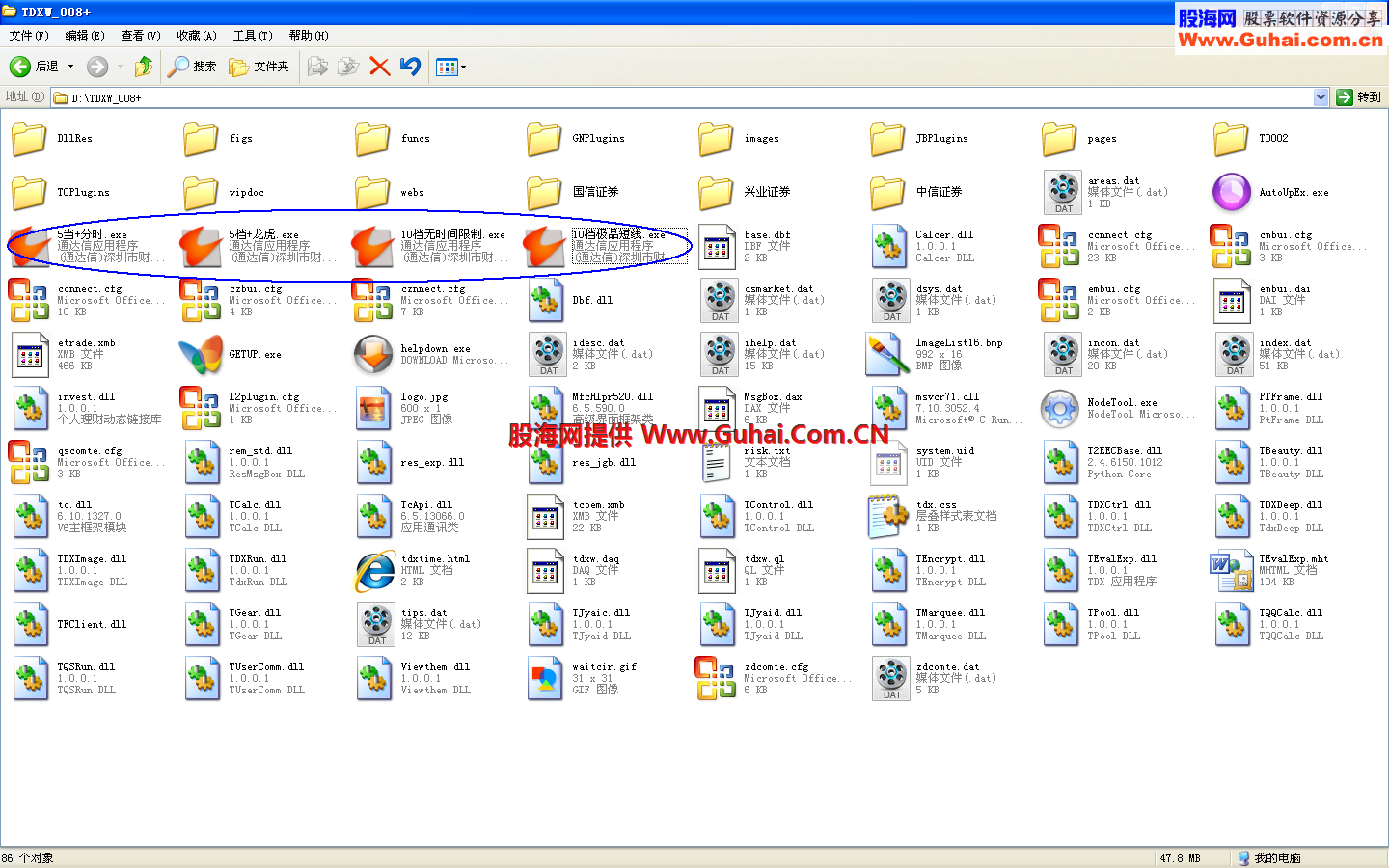Open the 查看(V) menu
This screenshot has height=868, width=1389.
pyautogui.click(x=140, y=36)
